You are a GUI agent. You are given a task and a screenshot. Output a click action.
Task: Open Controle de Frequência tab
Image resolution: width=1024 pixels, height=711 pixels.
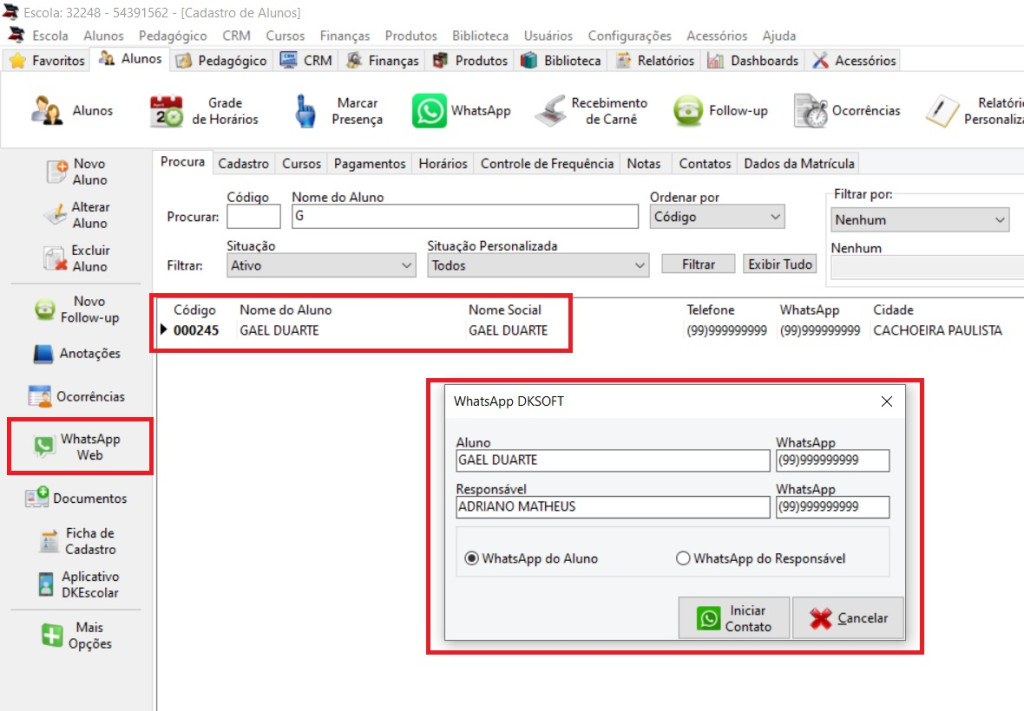point(547,164)
